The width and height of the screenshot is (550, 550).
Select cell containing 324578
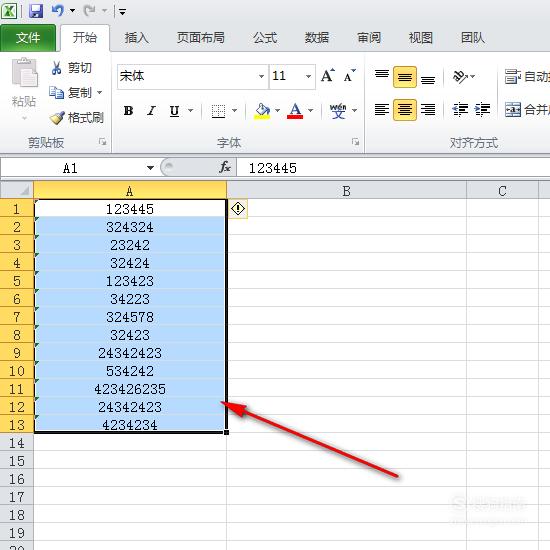tap(130, 317)
